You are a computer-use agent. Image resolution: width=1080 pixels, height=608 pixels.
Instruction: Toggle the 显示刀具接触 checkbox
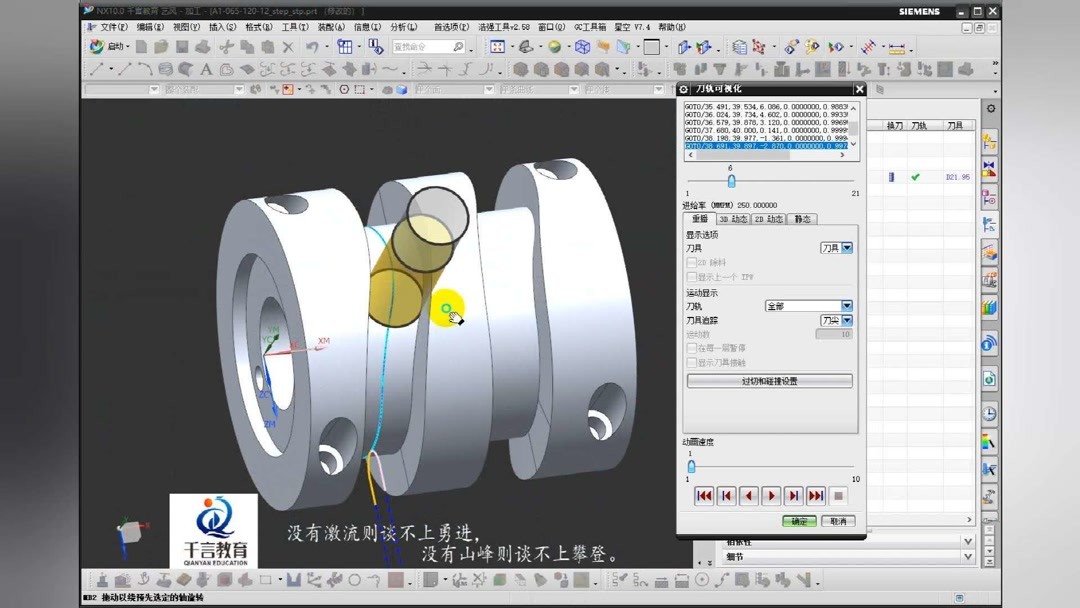point(691,362)
